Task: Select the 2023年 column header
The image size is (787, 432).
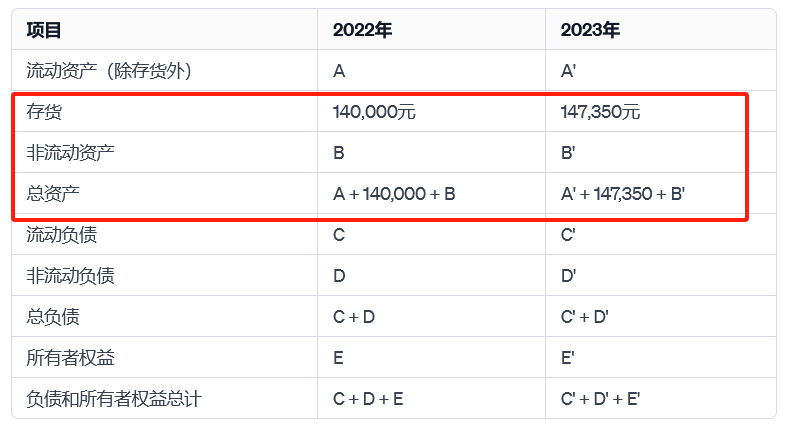Action: tap(590, 30)
